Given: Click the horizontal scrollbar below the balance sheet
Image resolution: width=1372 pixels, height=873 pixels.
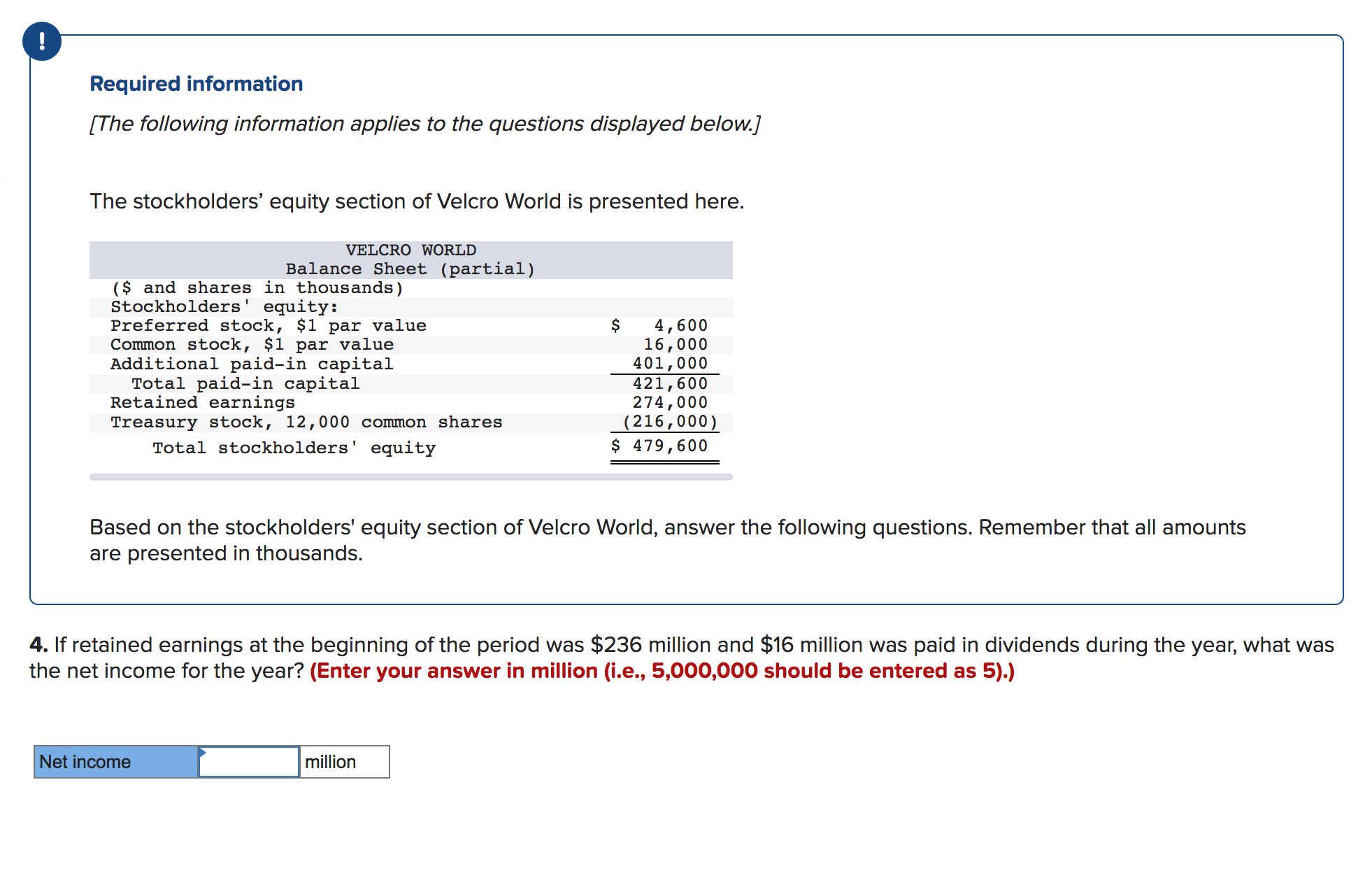Looking at the screenshot, I should point(411,477).
